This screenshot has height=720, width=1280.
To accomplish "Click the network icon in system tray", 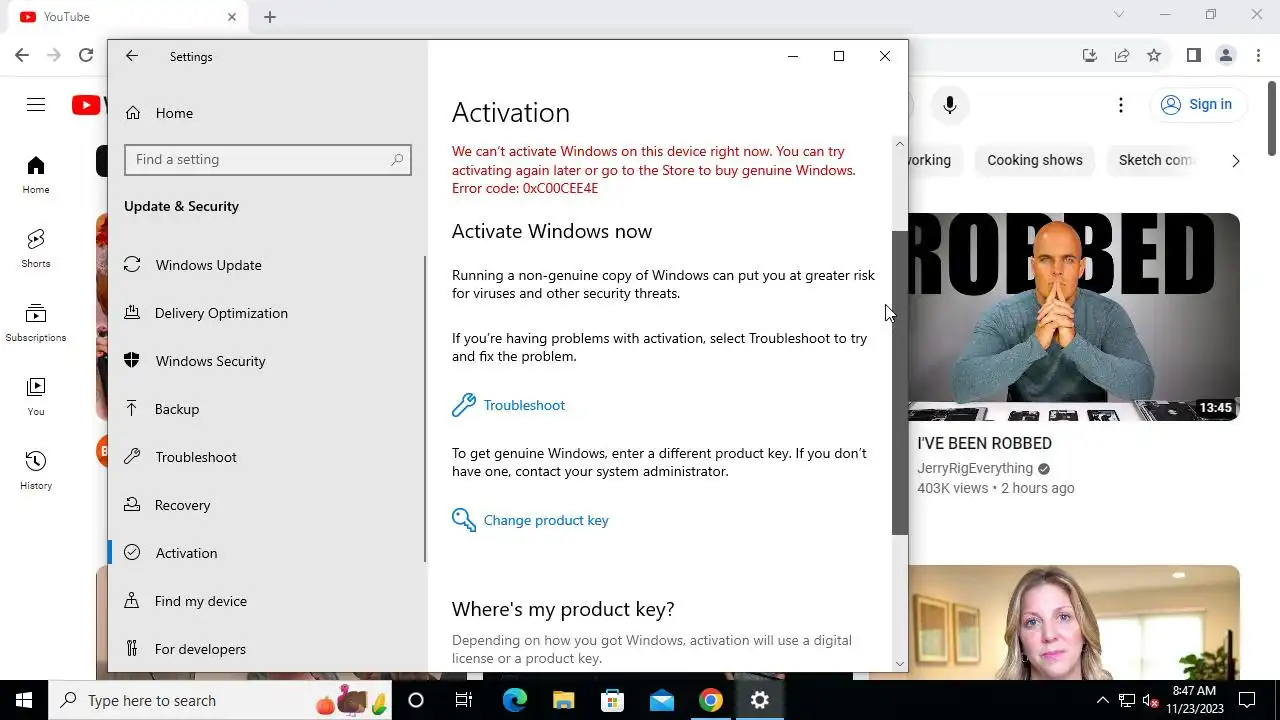I will (1127, 700).
